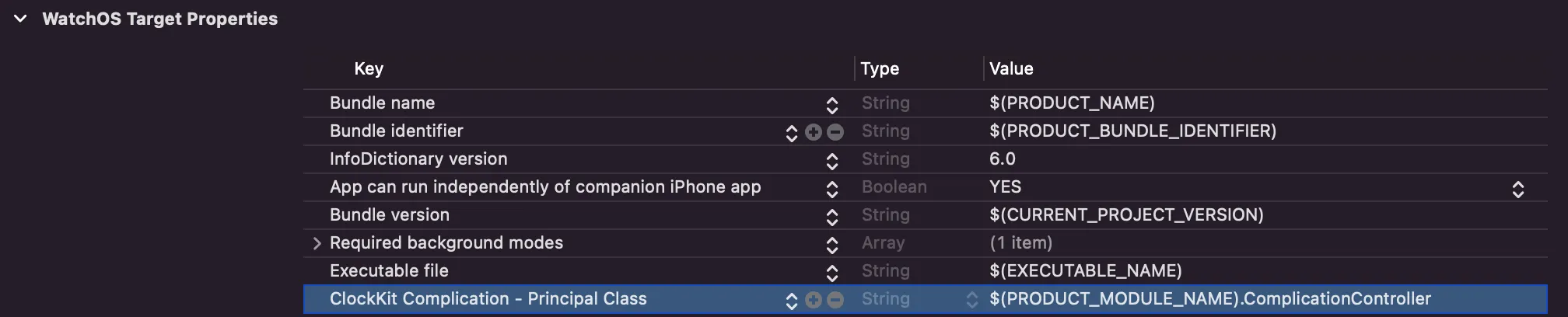Open key stepper for companion iPhone app row
Viewport: 1568px width, 317px height.
click(x=832, y=189)
